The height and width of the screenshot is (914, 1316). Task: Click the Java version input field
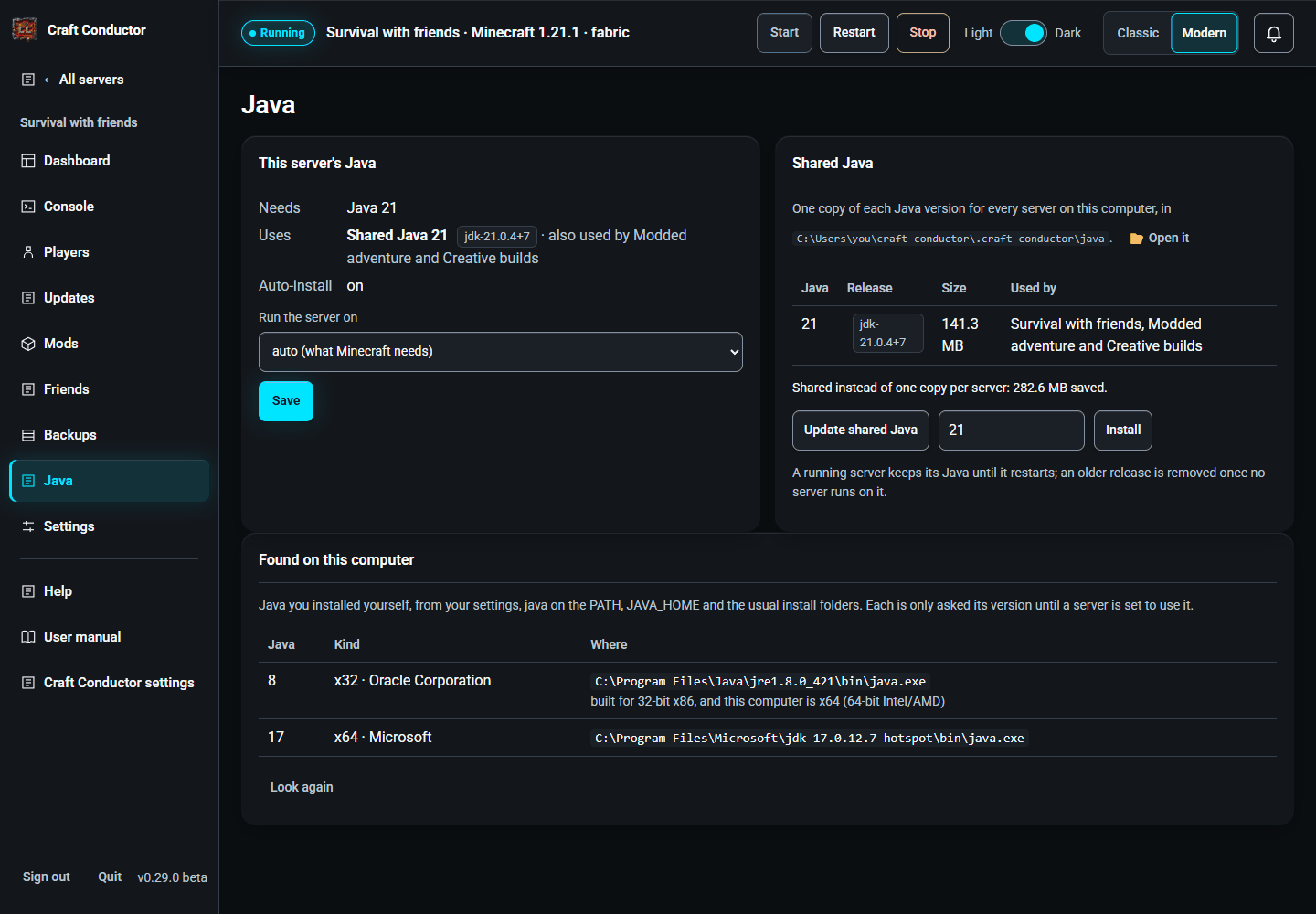(x=1012, y=430)
